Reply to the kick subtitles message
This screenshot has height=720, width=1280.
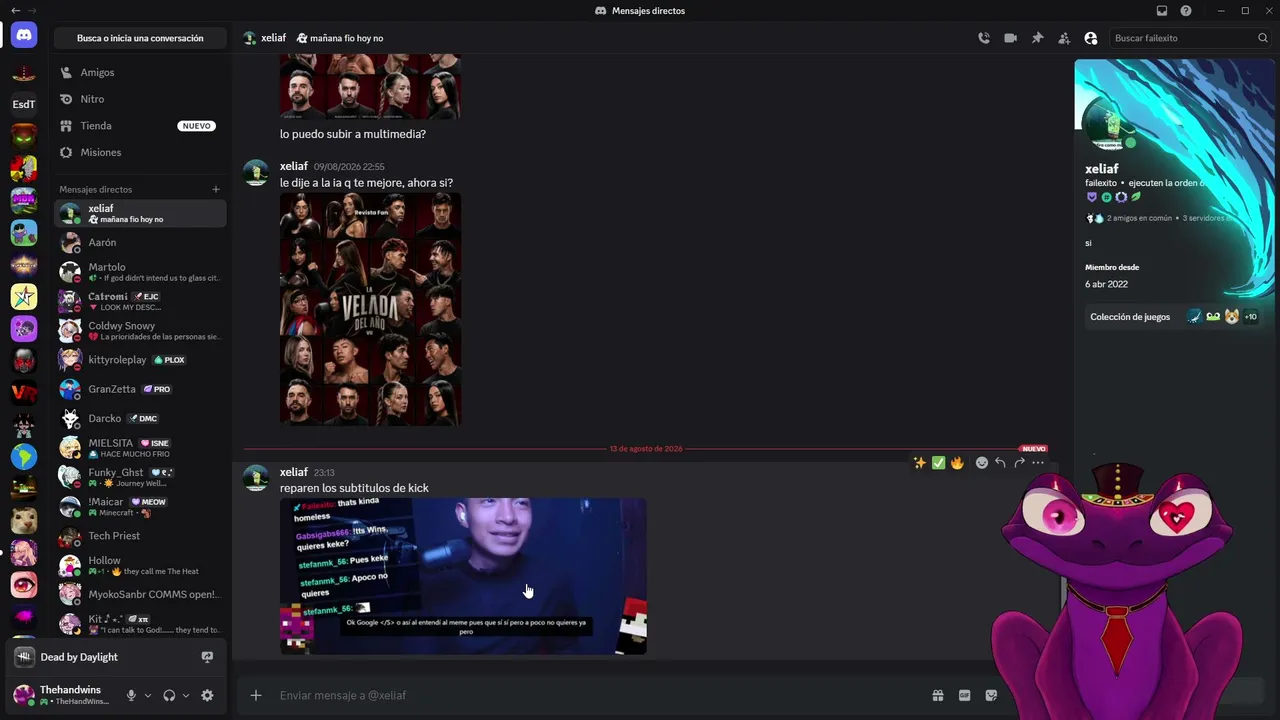pos(1000,463)
